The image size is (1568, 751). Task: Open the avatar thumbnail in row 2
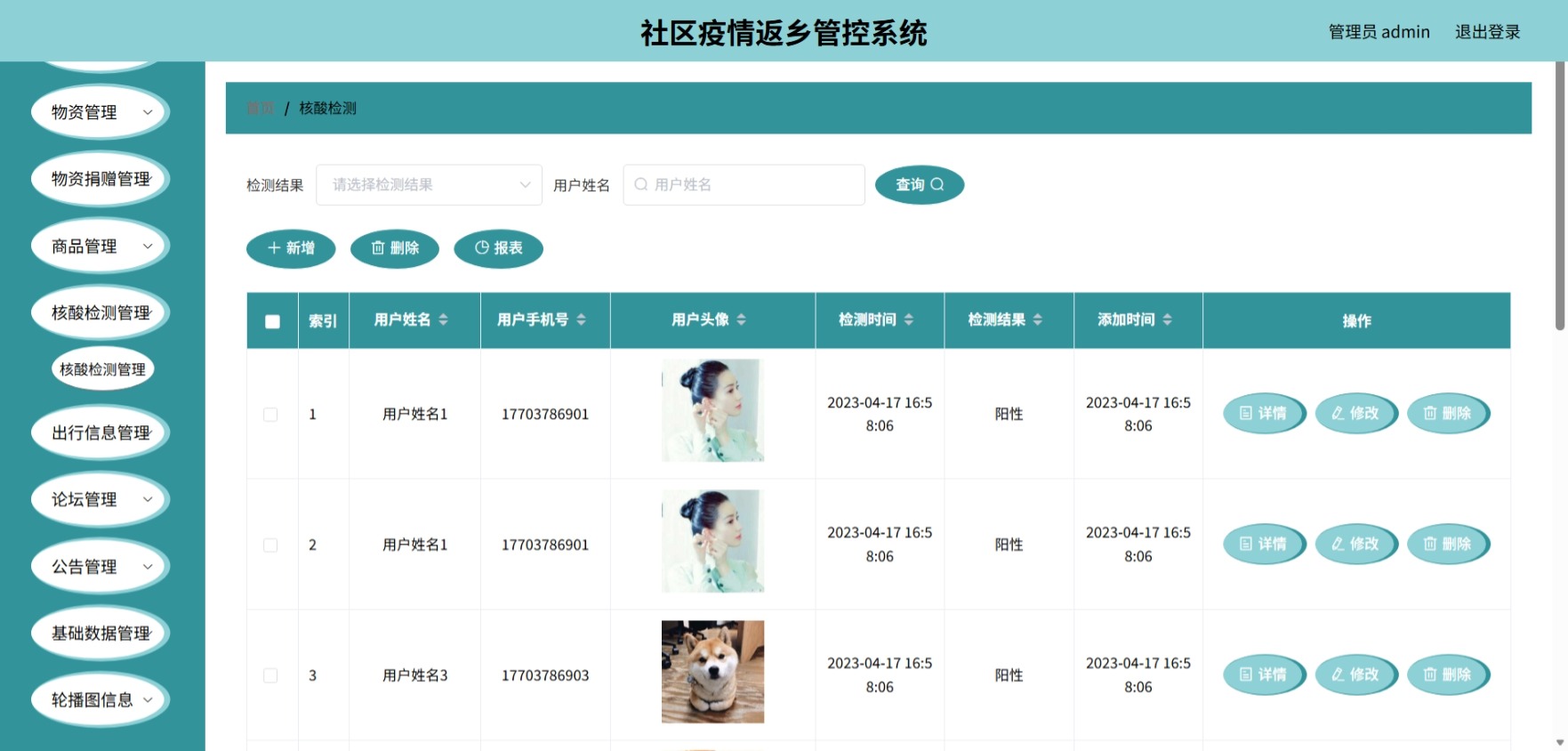click(x=712, y=541)
